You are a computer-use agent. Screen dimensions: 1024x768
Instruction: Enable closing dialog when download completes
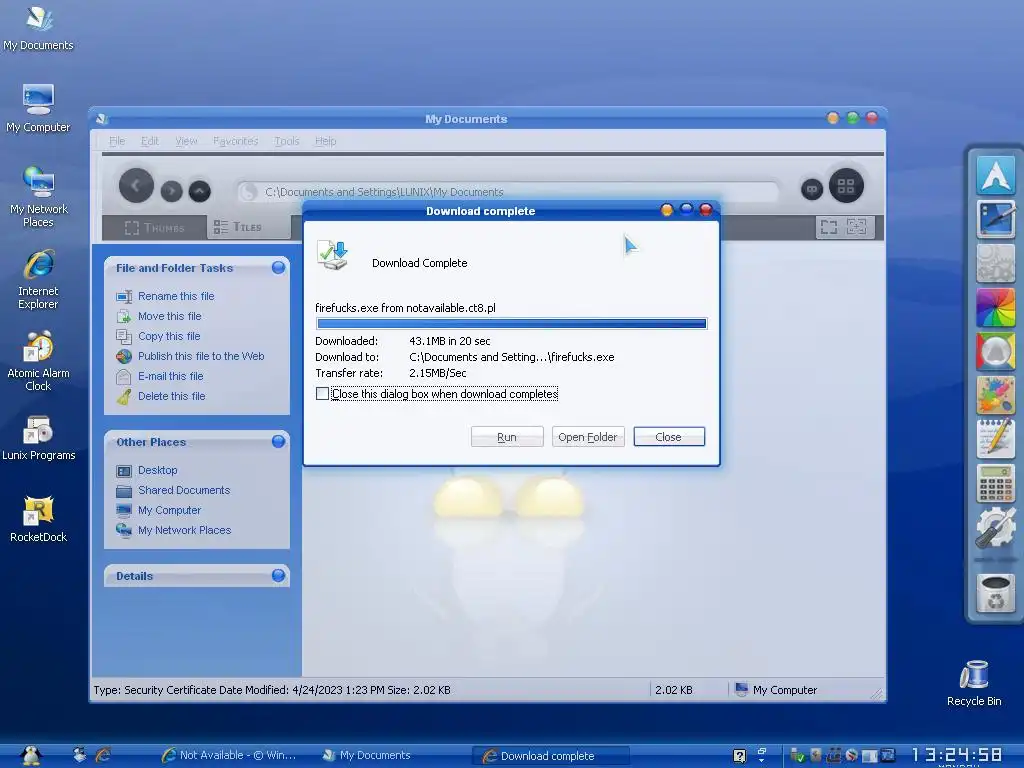(322, 394)
